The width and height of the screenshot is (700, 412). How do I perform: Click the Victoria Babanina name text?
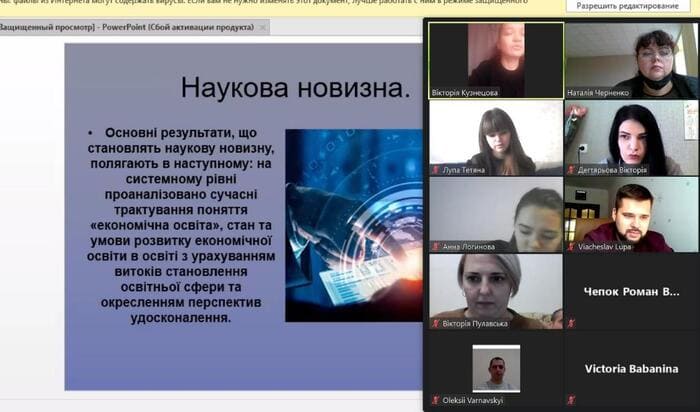click(631, 369)
